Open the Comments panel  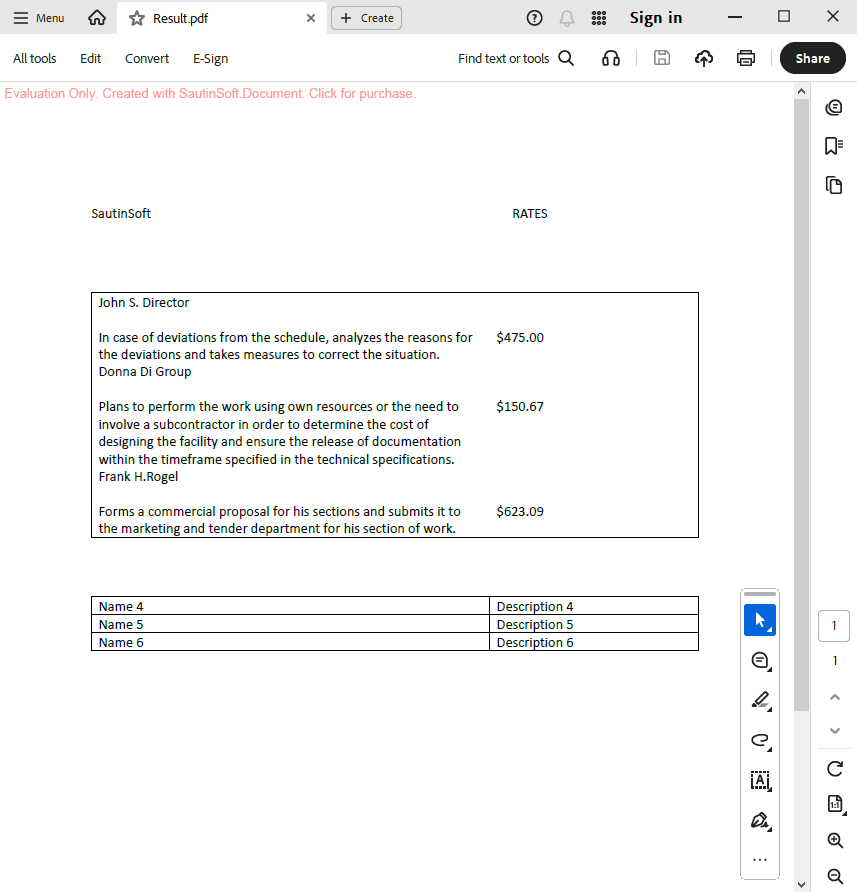click(x=834, y=107)
